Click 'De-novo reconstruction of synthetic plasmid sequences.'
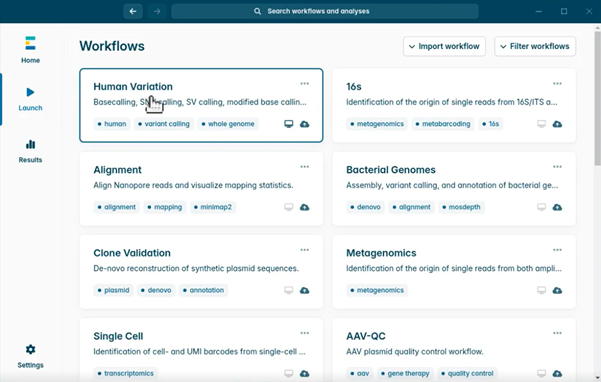The height and width of the screenshot is (382, 601). click(196, 268)
